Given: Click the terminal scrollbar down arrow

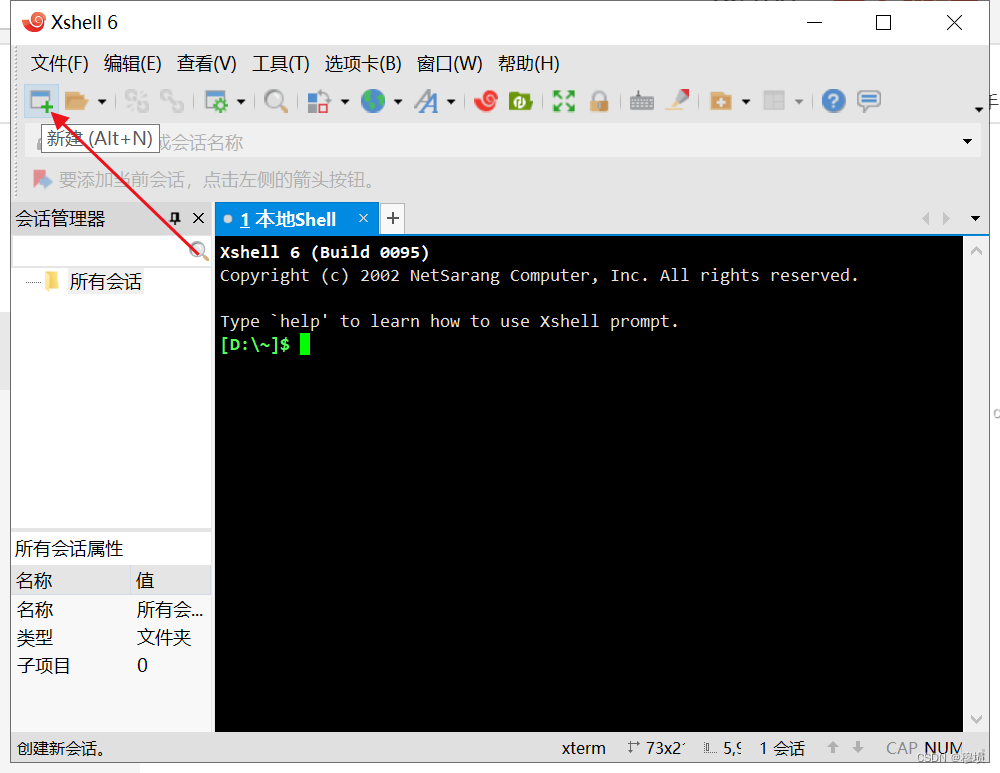Looking at the screenshot, I should click(x=976, y=719).
